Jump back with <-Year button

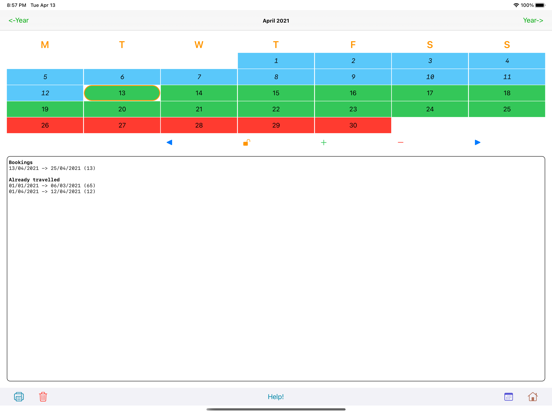tap(19, 20)
